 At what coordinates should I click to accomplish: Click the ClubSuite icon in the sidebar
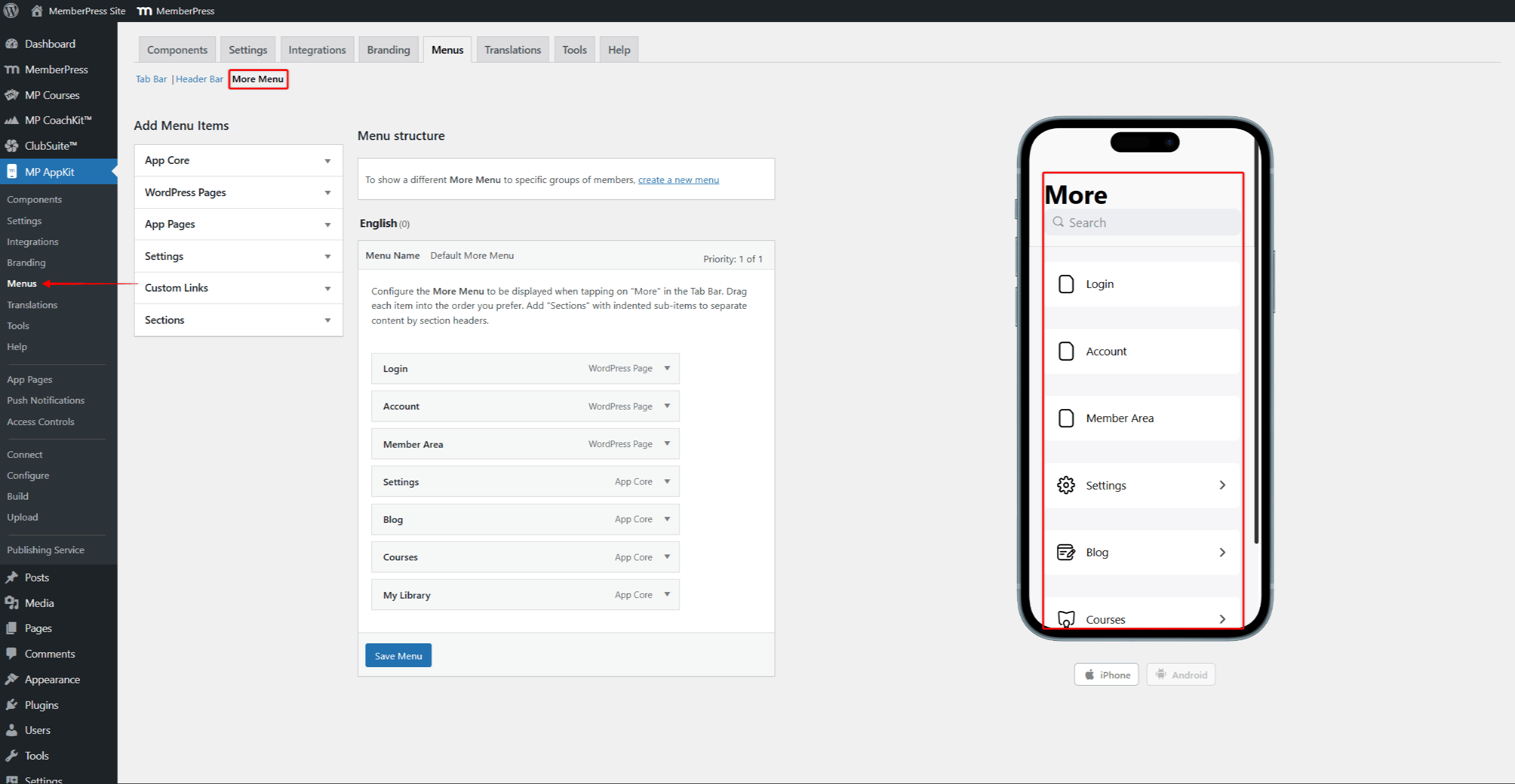[13, 145]
